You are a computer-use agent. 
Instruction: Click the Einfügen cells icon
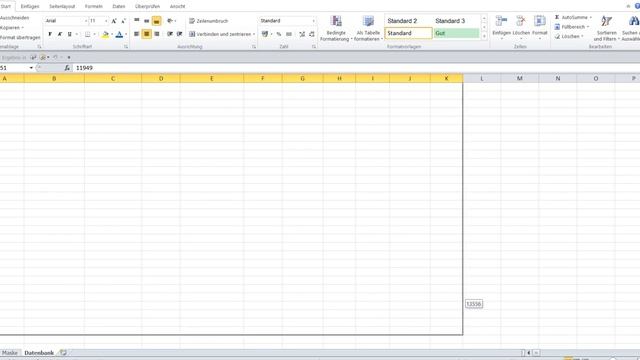[501, 21]
